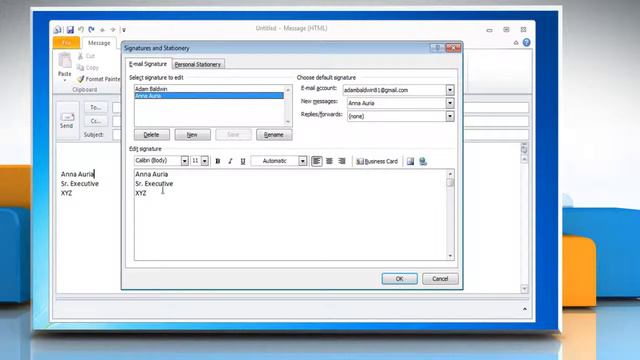Image resolution: width=640 pixels, height=360 pixels.
Task: Select Adam Baldwin signature in list
Action: [x=209, y=89]
